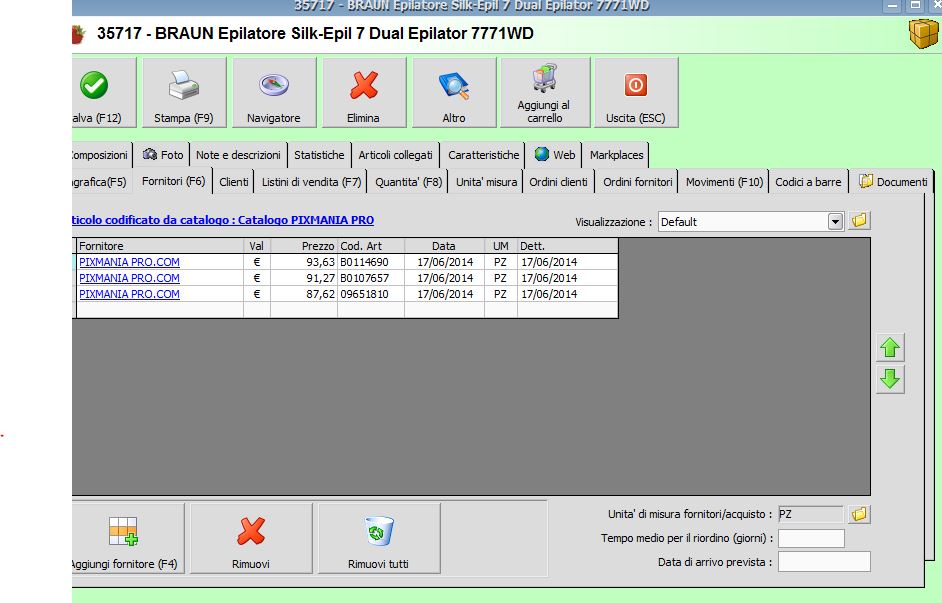Select the price cell 87,62
942x603 pixels.
pos(304,294)
